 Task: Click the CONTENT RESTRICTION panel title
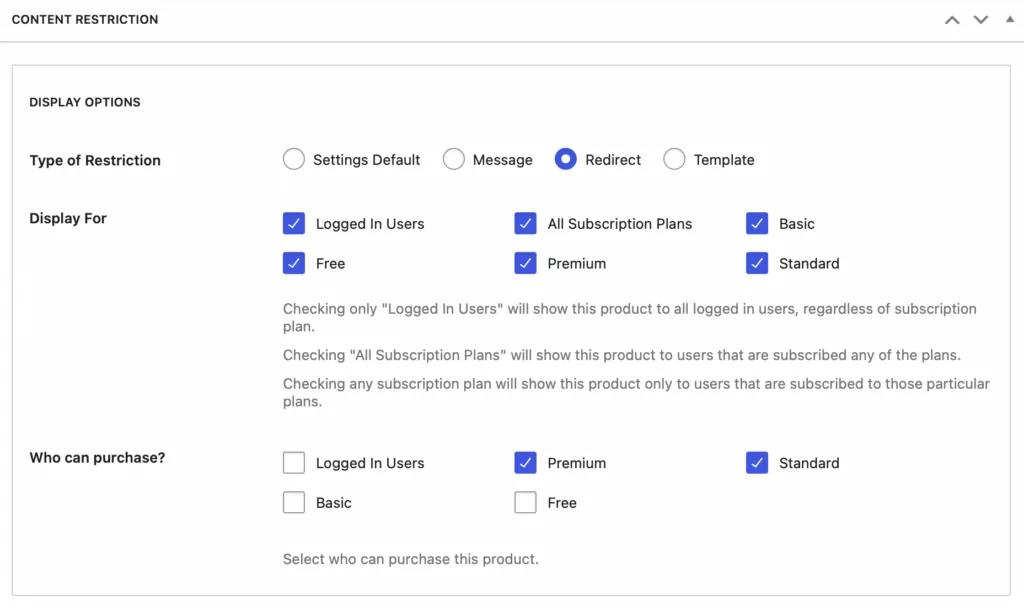85,20
